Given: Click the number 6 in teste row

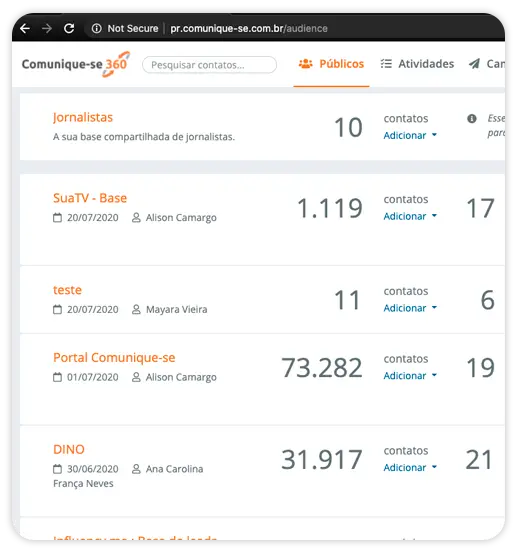Looking at the screenshot, I should point(488,300).
